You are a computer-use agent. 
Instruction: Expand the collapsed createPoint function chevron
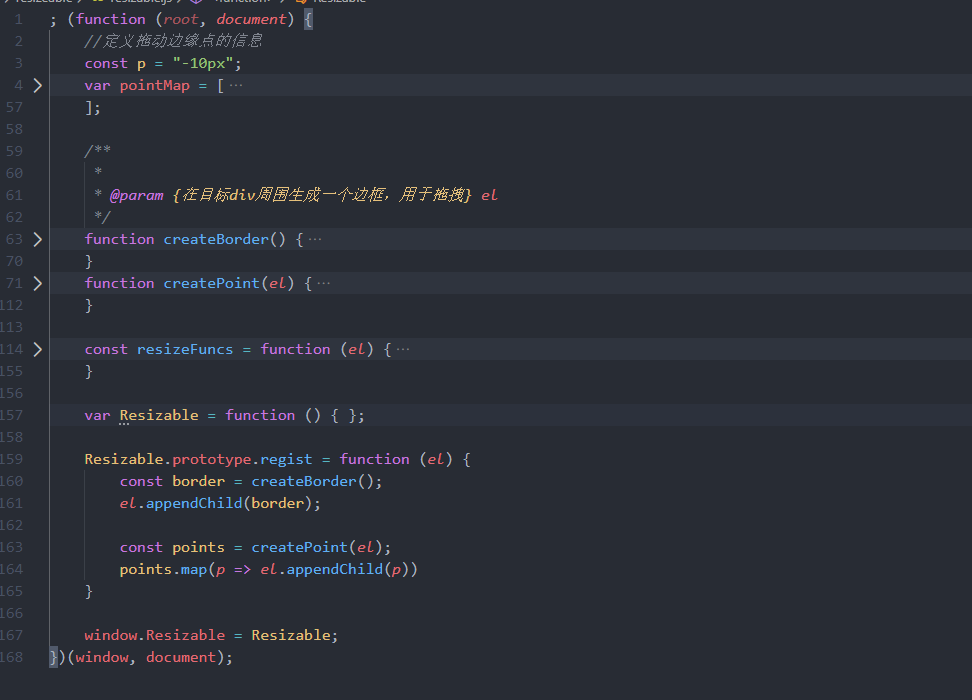pyautogui.click(x=38, y=283)
